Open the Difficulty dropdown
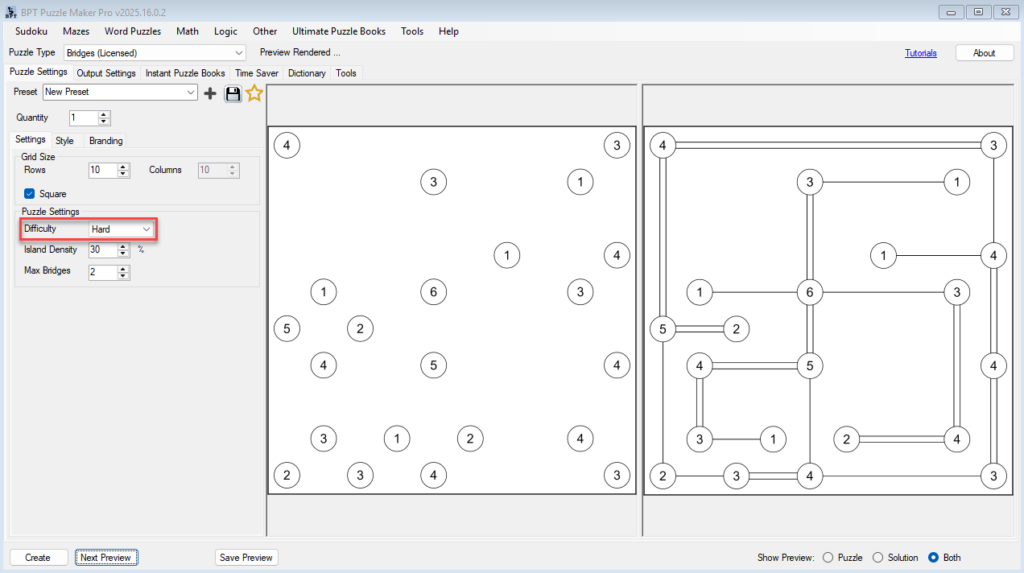The height and width of the screenshot is (573, 1024). point(146,229)
